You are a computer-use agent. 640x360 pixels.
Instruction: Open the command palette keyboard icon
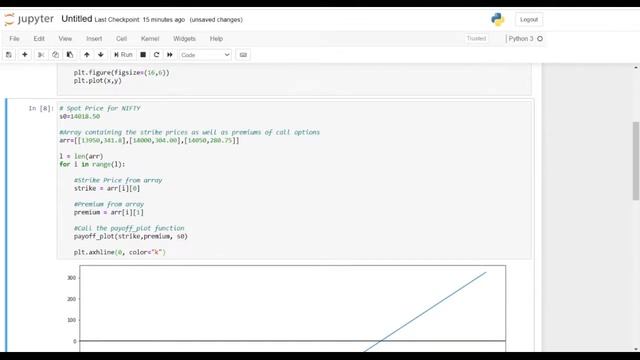[x=243, y=55]
